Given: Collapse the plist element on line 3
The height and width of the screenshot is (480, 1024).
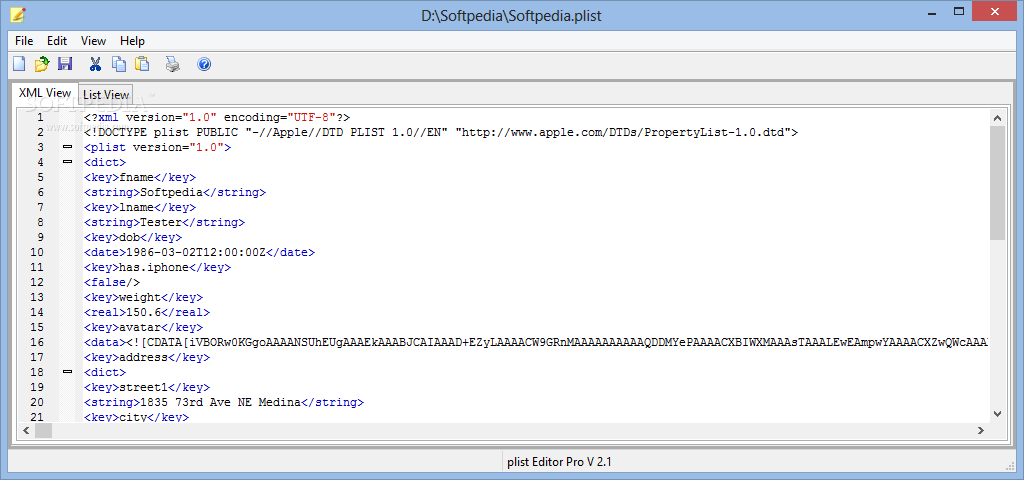Looking at the screenshot, I should pyautogui.click(x=67, y=147).
